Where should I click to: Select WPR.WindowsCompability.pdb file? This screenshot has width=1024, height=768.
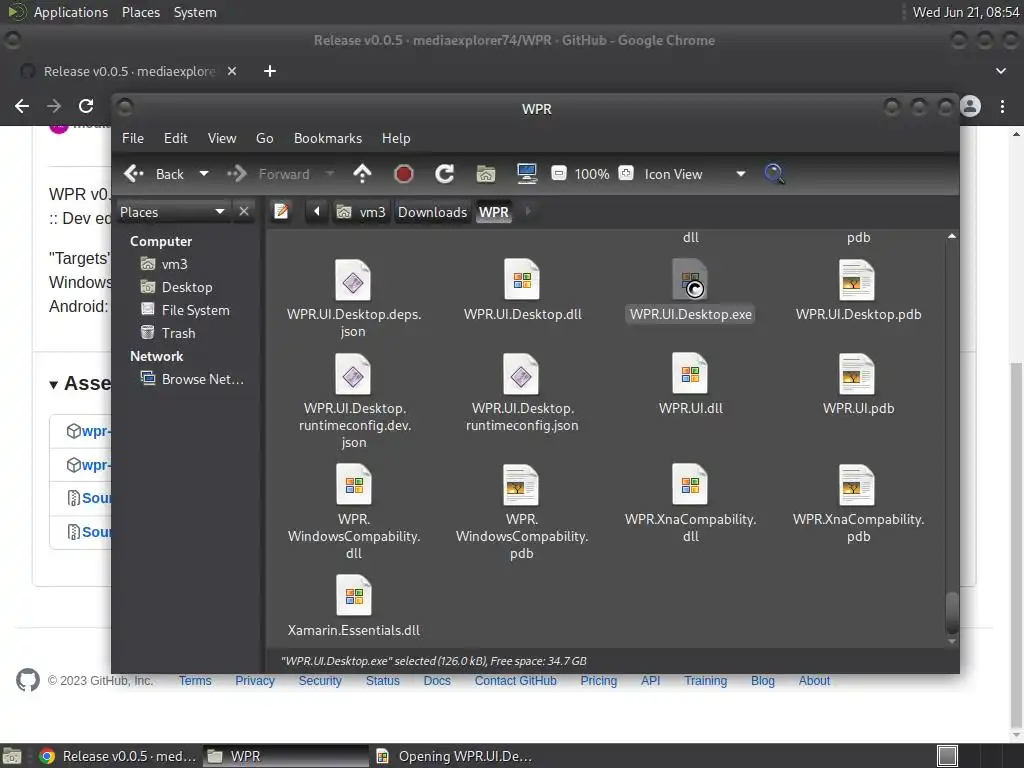click(522, 512)
